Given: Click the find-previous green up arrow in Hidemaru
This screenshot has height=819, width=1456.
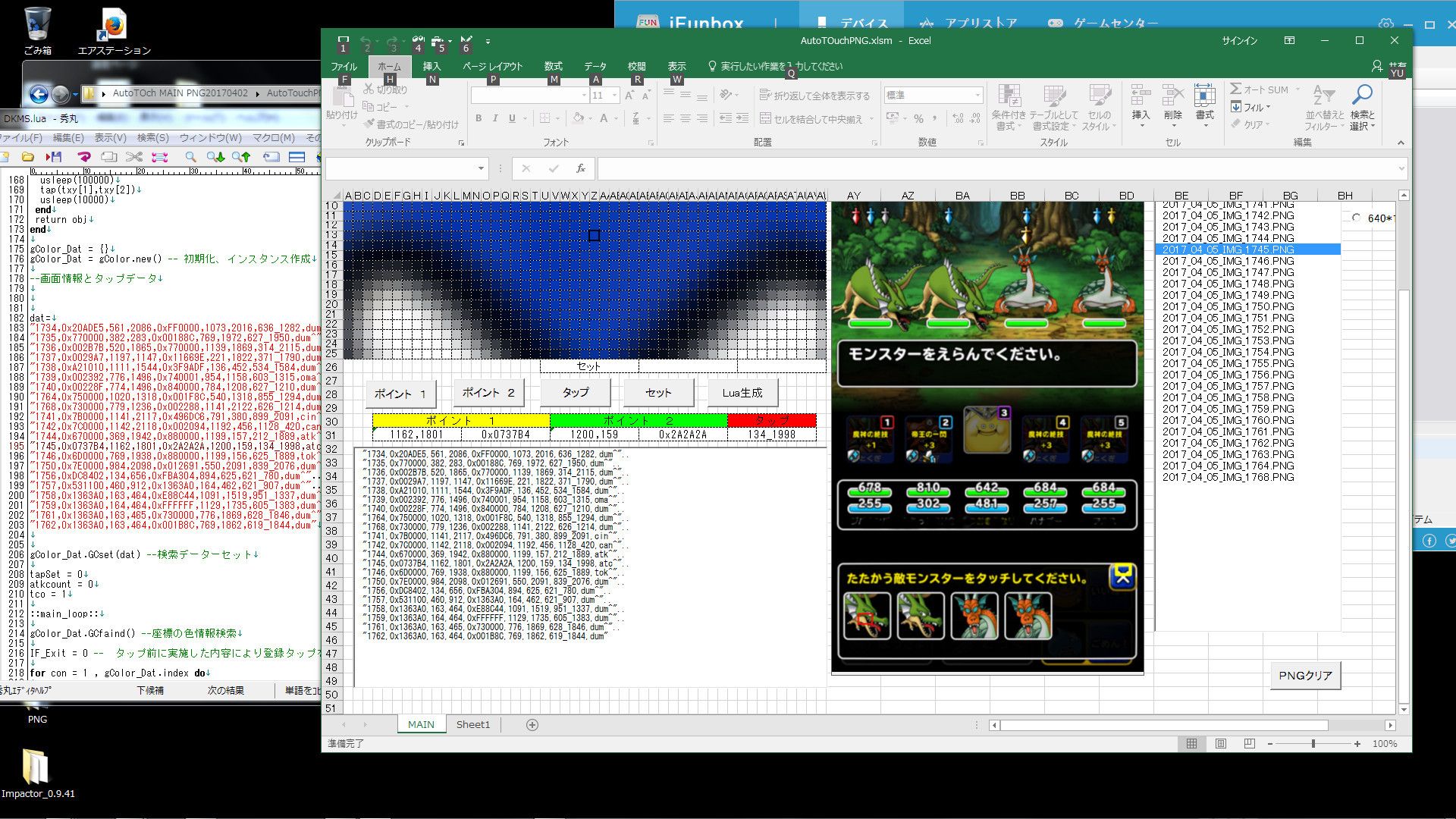Looking at the screenshot, I should [x=241, y=157].
